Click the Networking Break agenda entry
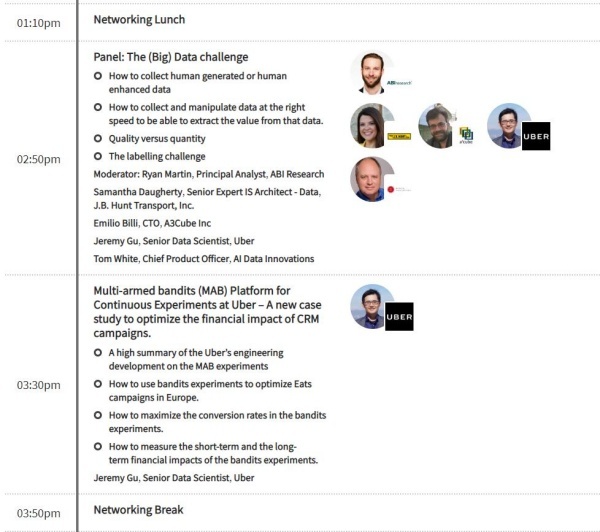The height and width of the screenshot is (532, 600). coord(139,510)
